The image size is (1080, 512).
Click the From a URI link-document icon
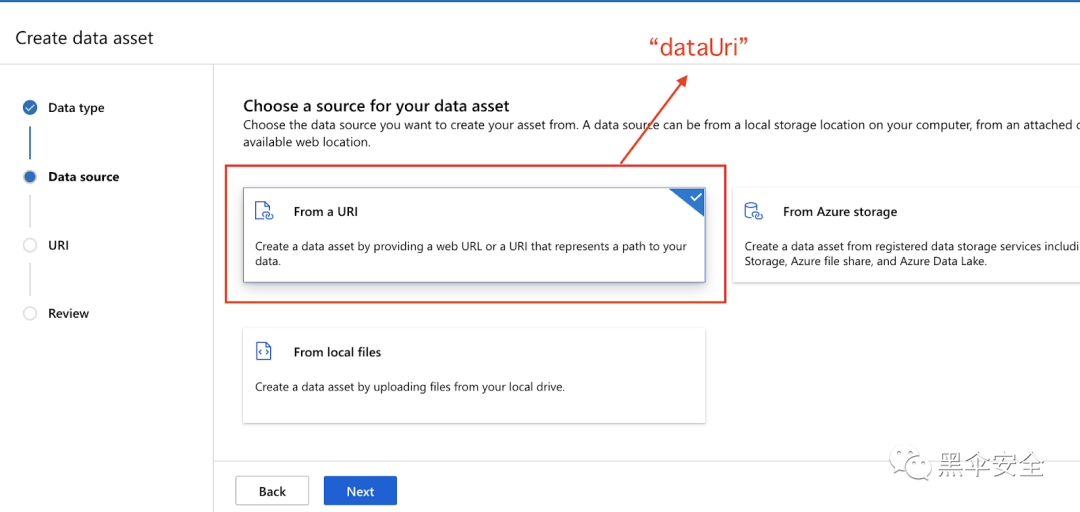tap(264, 211)
